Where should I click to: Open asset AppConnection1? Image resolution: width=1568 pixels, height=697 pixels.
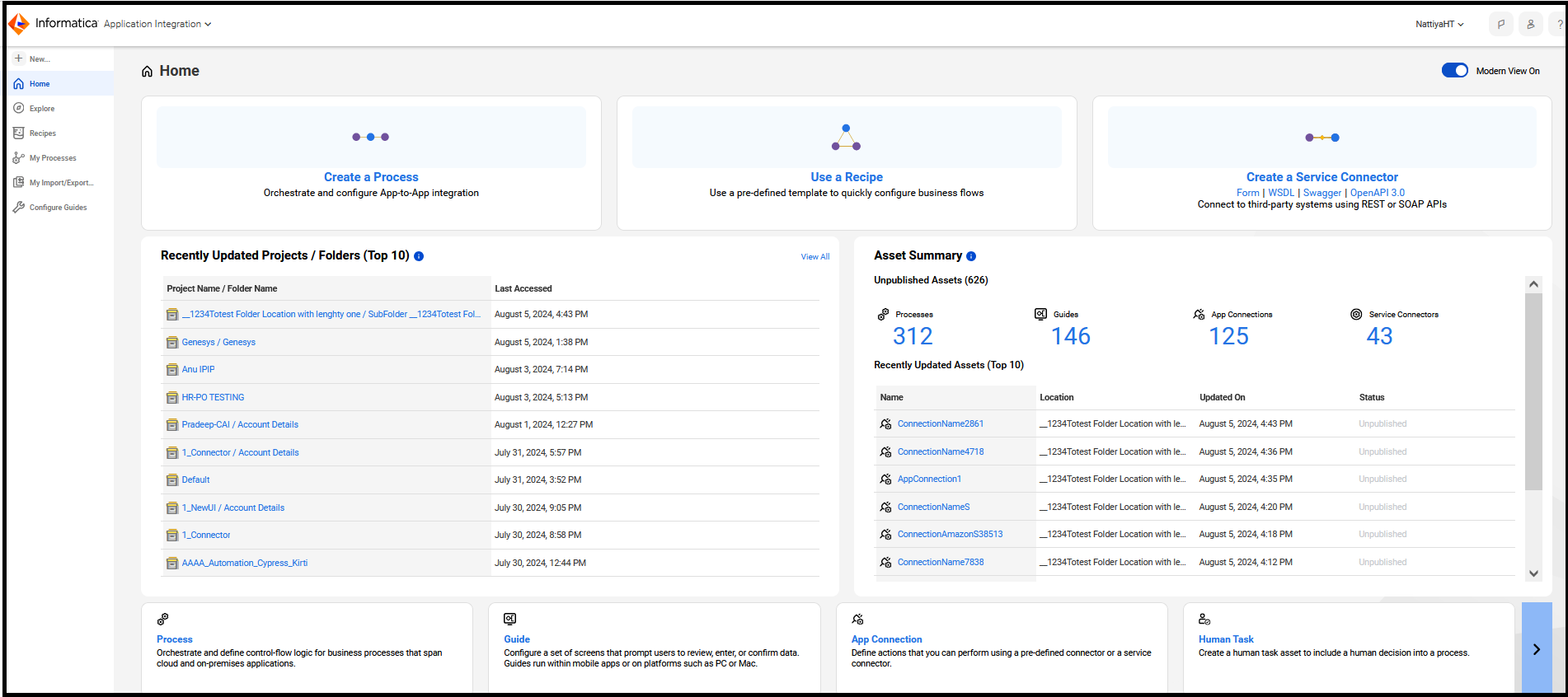[x=929, y=479]
